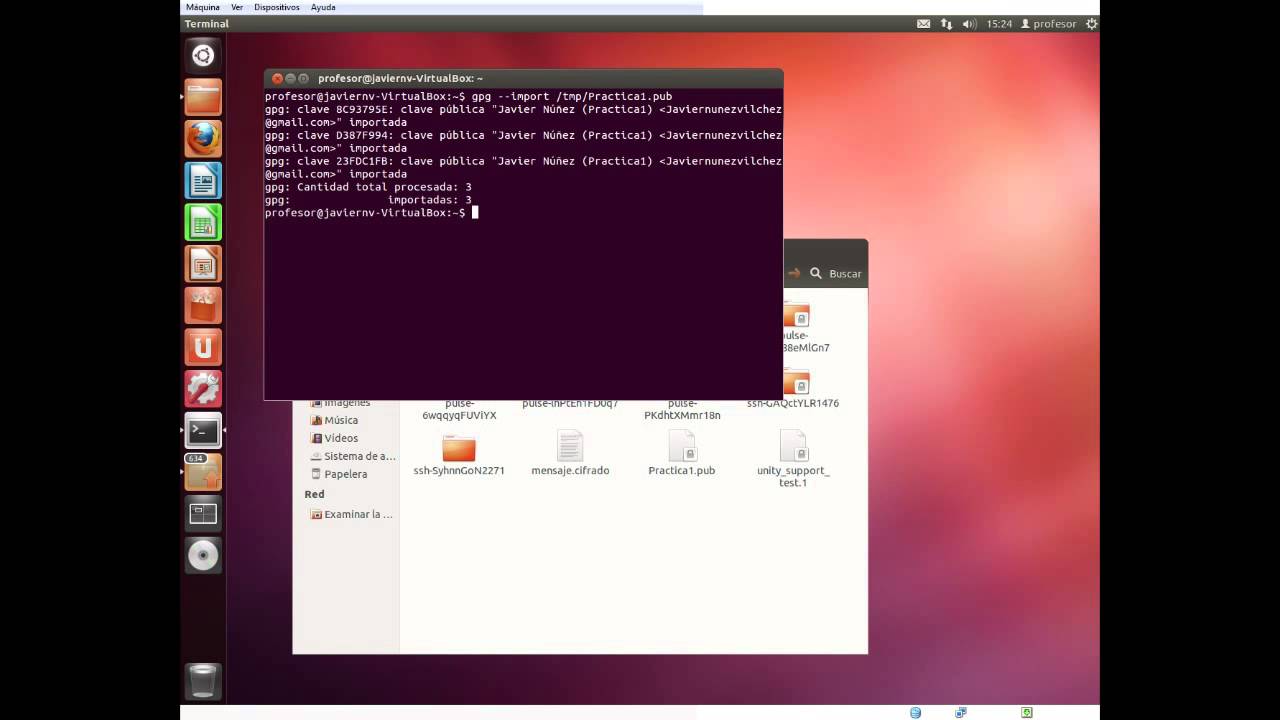Click the terminal prompt cursor line

pos(371,212)
